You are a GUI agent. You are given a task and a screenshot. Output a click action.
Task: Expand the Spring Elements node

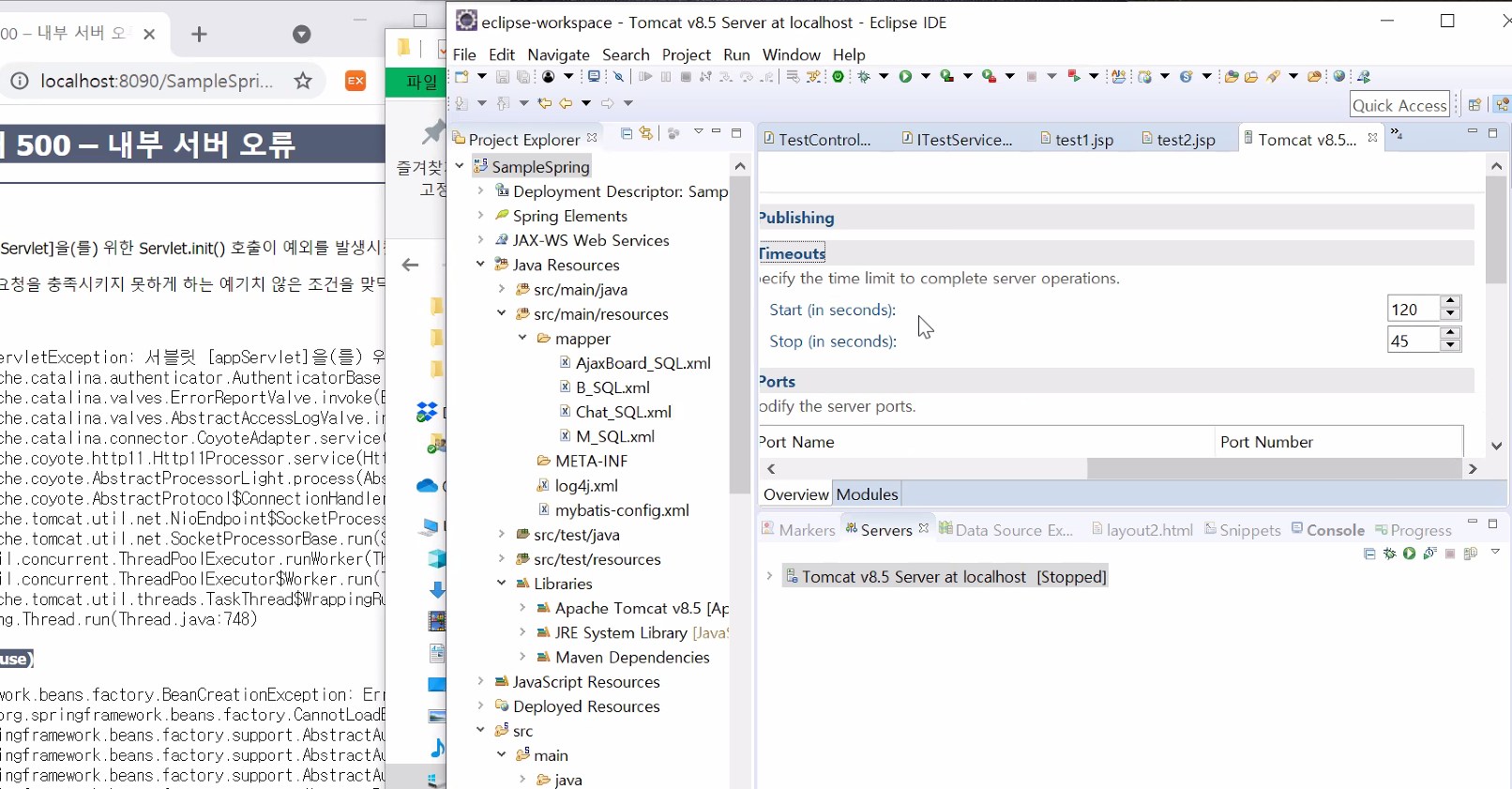[x=481, y=216]
